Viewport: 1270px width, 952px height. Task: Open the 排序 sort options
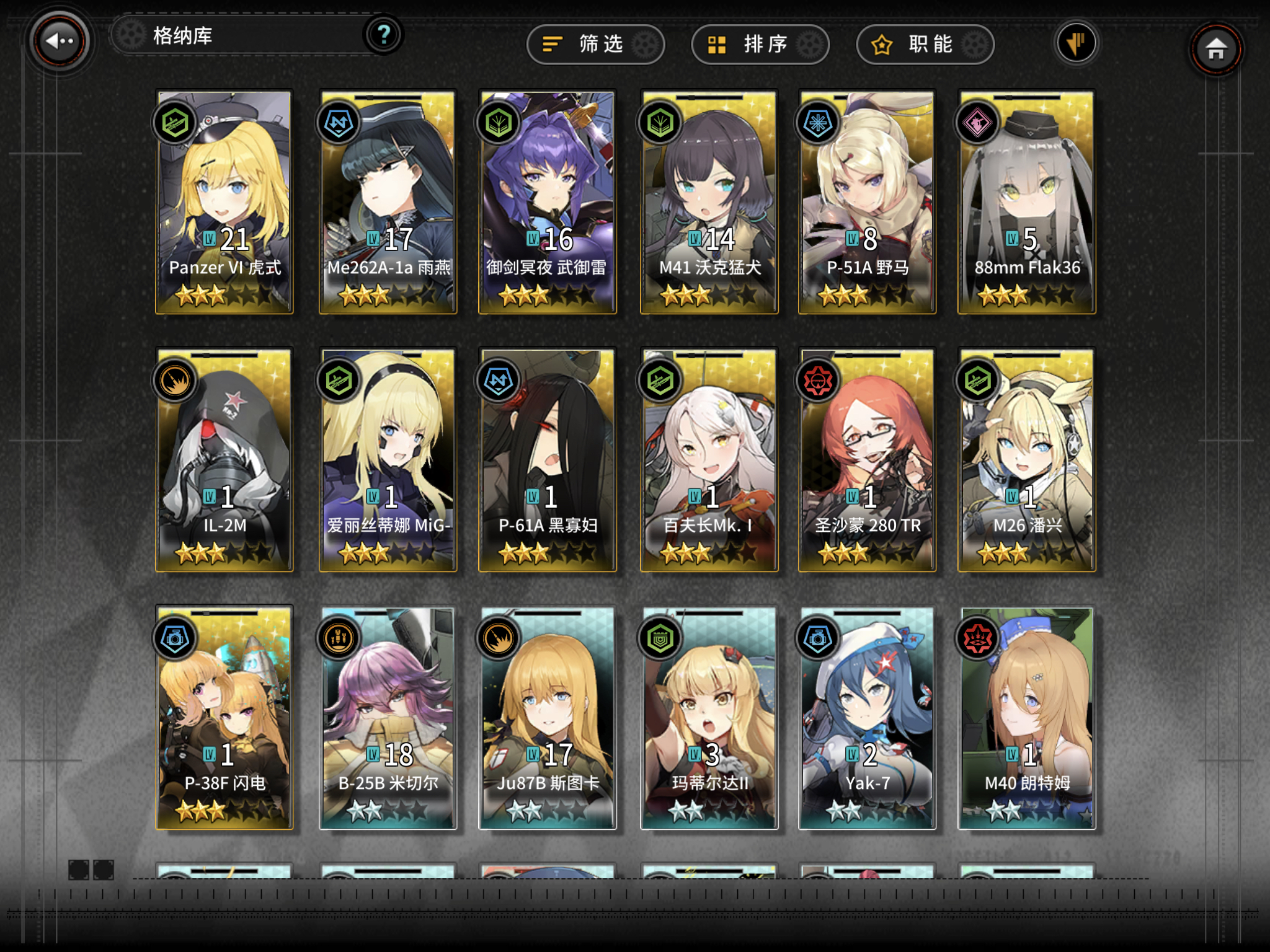tap(760, 44)
